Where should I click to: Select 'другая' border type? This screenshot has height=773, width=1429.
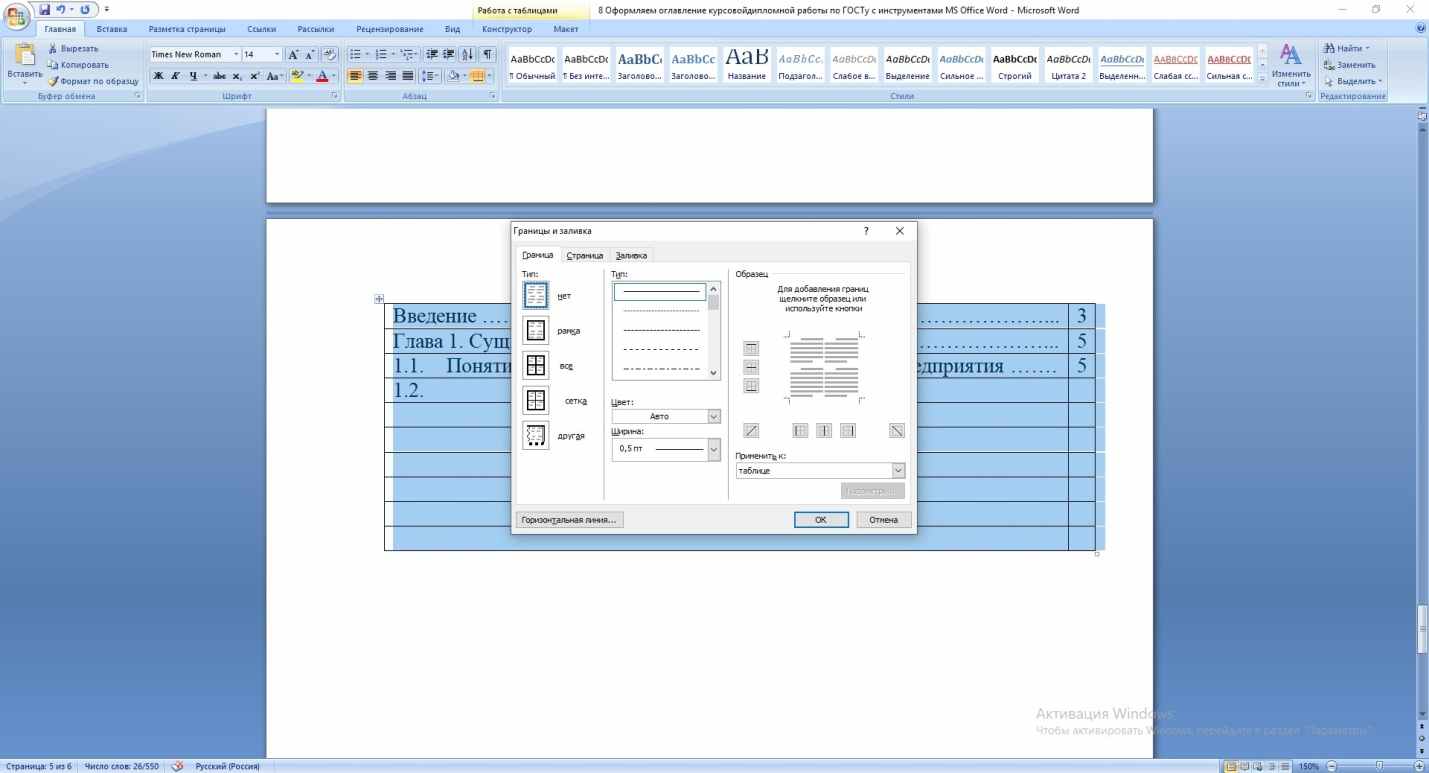pos(536,436)
